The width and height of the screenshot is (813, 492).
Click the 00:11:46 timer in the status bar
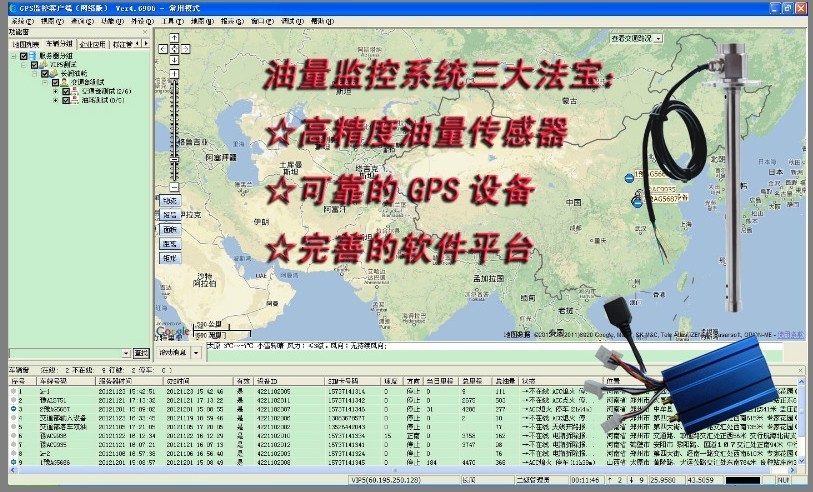point(586,481)
